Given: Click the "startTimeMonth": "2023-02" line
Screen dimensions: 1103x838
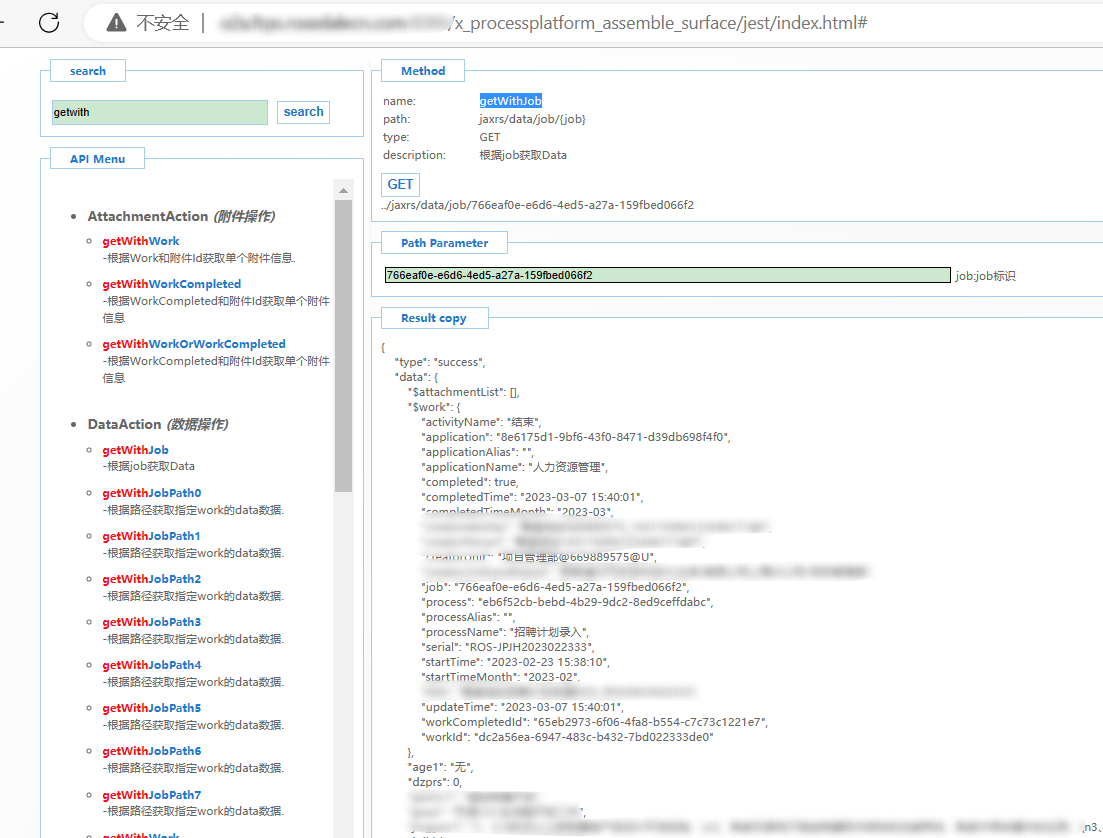Looking at the screenshot, I should 500,676.
